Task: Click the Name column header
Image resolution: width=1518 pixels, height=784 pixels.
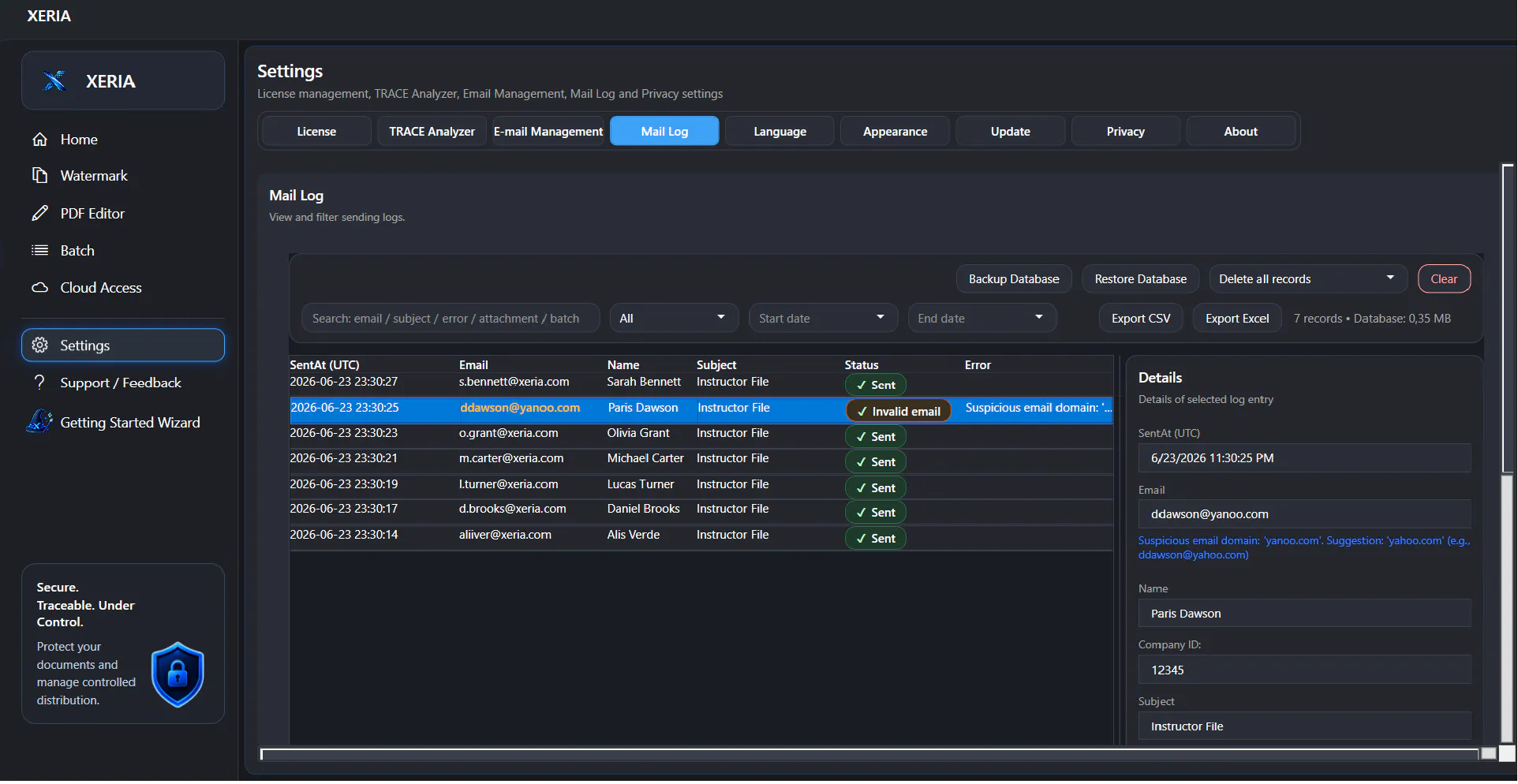Action: click(623, 364)
